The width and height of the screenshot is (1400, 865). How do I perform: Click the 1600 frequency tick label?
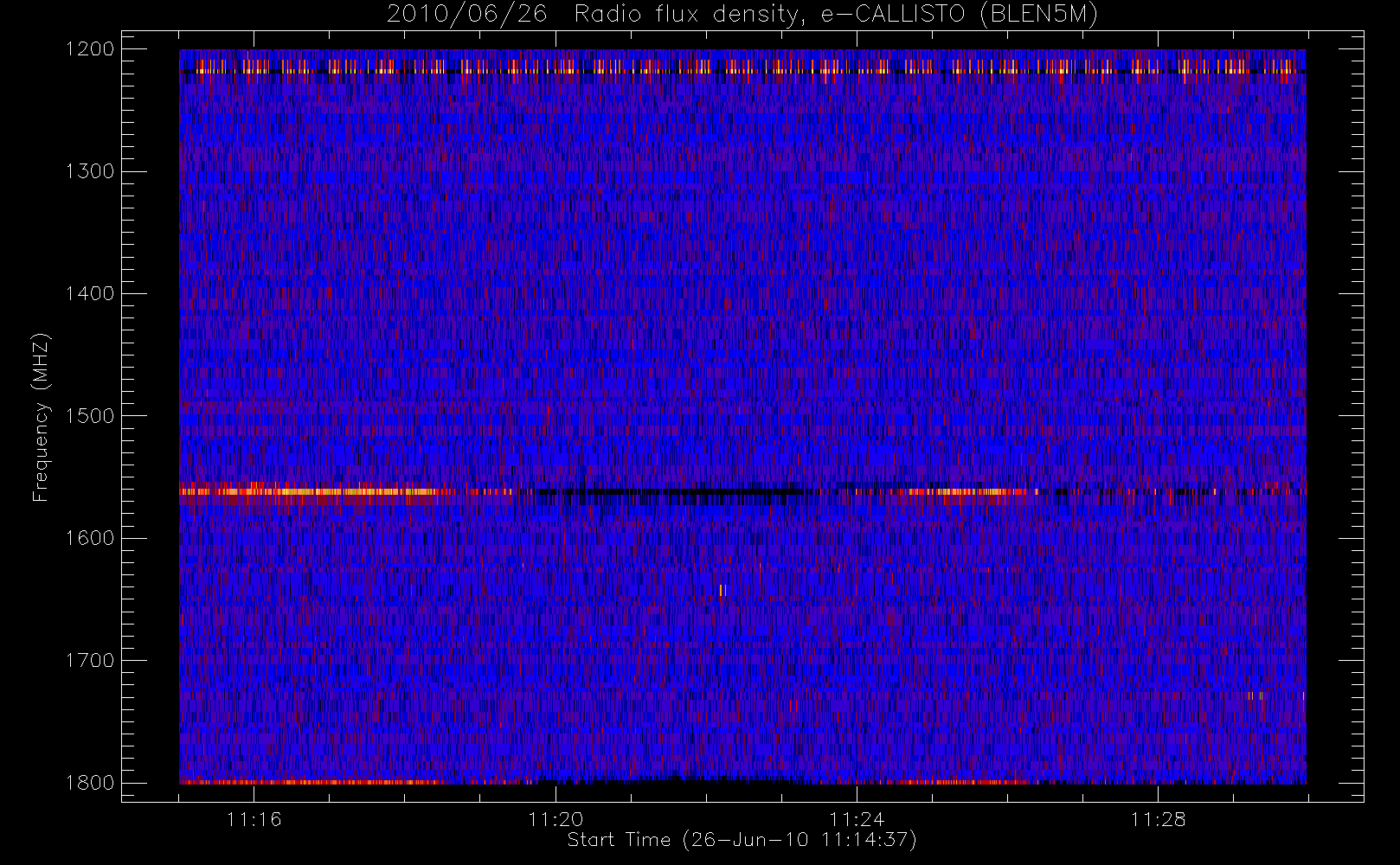[90, 538]
